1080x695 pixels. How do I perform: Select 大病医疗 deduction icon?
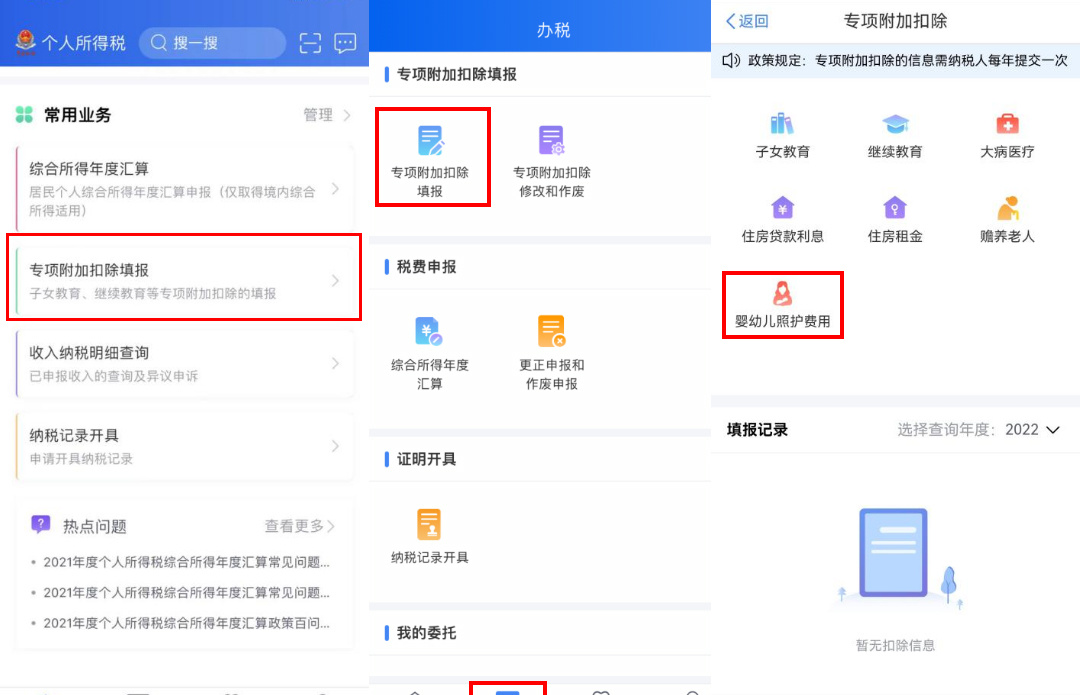1007,124
